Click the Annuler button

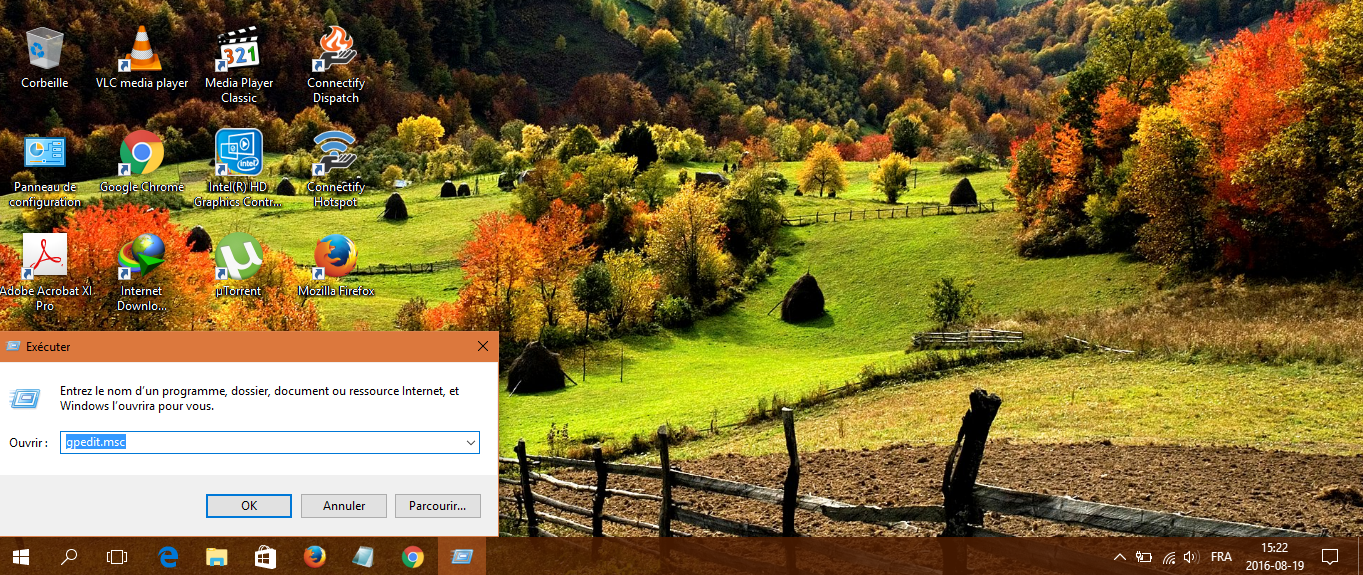[344, 506]
